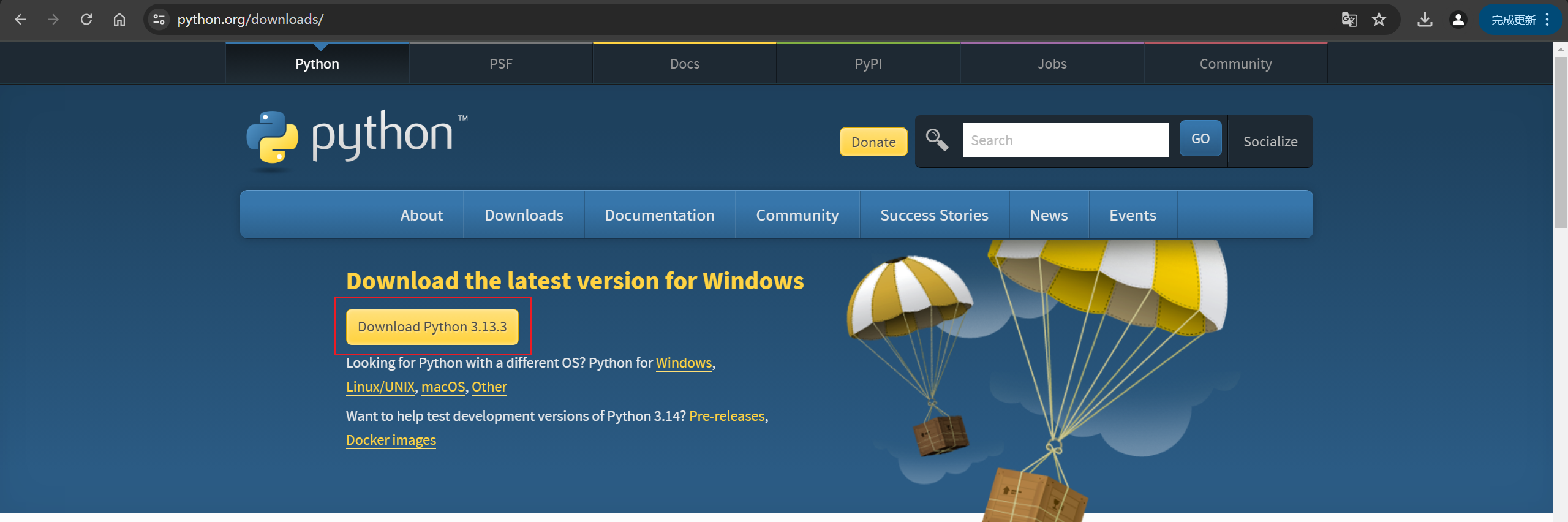The height and width of the screenshot is (522, 1568).
Task: Follow the macOS link
Action: tap(443, 387)
